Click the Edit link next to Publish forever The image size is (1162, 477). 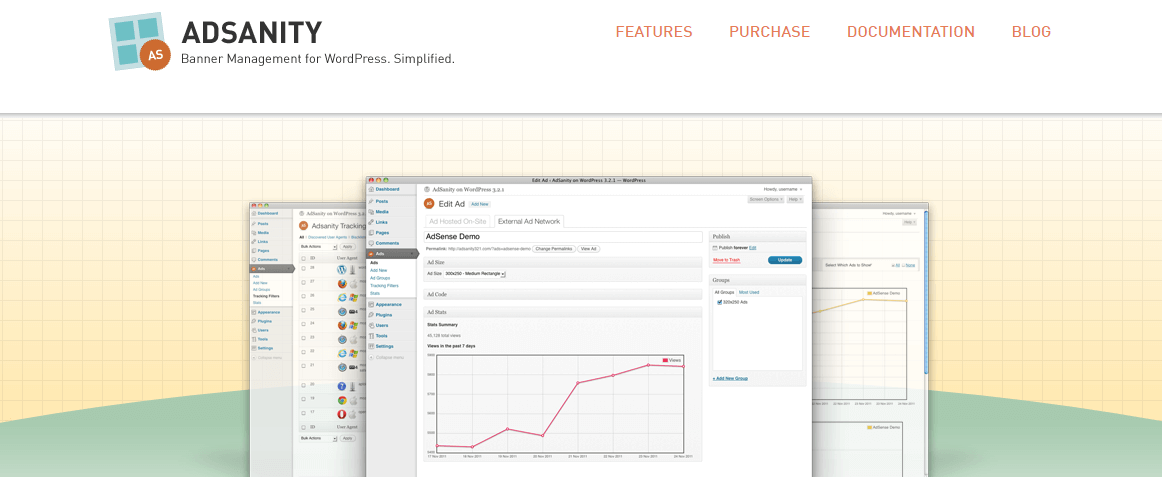pyautogui.click(x=752, y=247)
